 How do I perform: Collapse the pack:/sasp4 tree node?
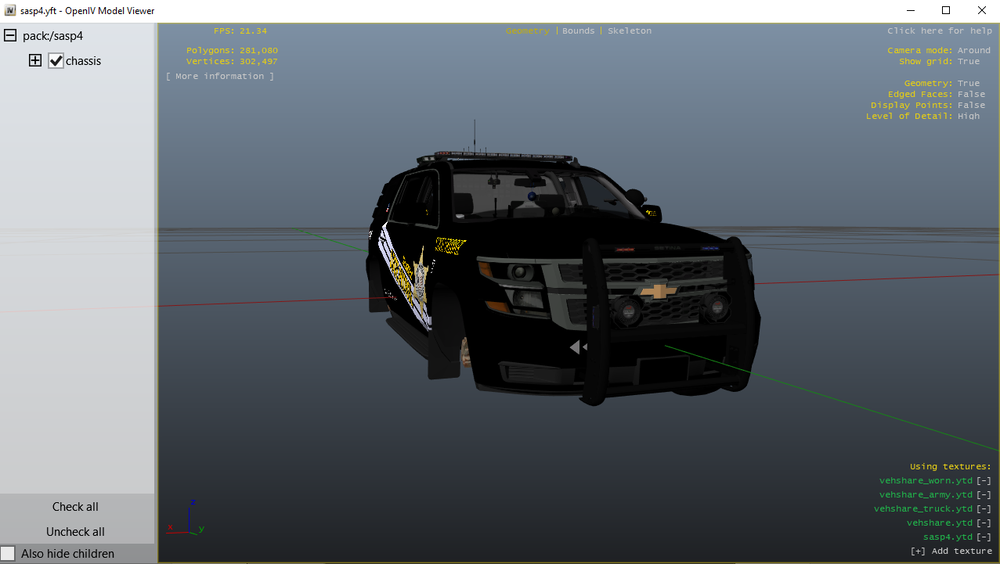pos(10,35)
